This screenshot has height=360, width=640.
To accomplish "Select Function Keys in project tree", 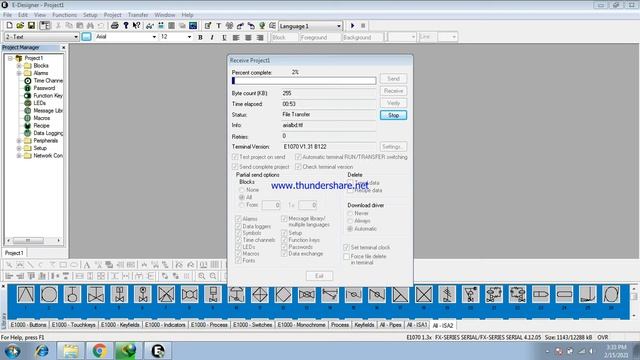I will point(48,96).
